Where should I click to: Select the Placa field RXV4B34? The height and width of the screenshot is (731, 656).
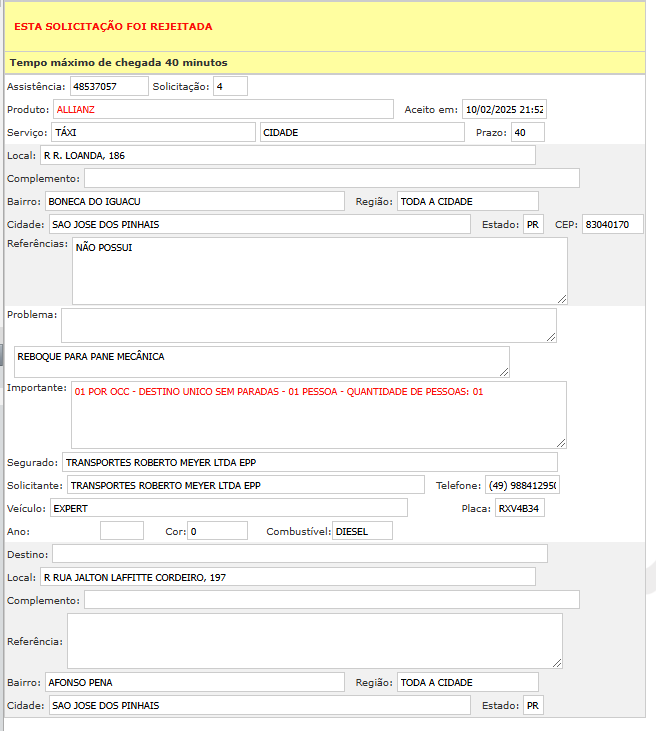520,508
